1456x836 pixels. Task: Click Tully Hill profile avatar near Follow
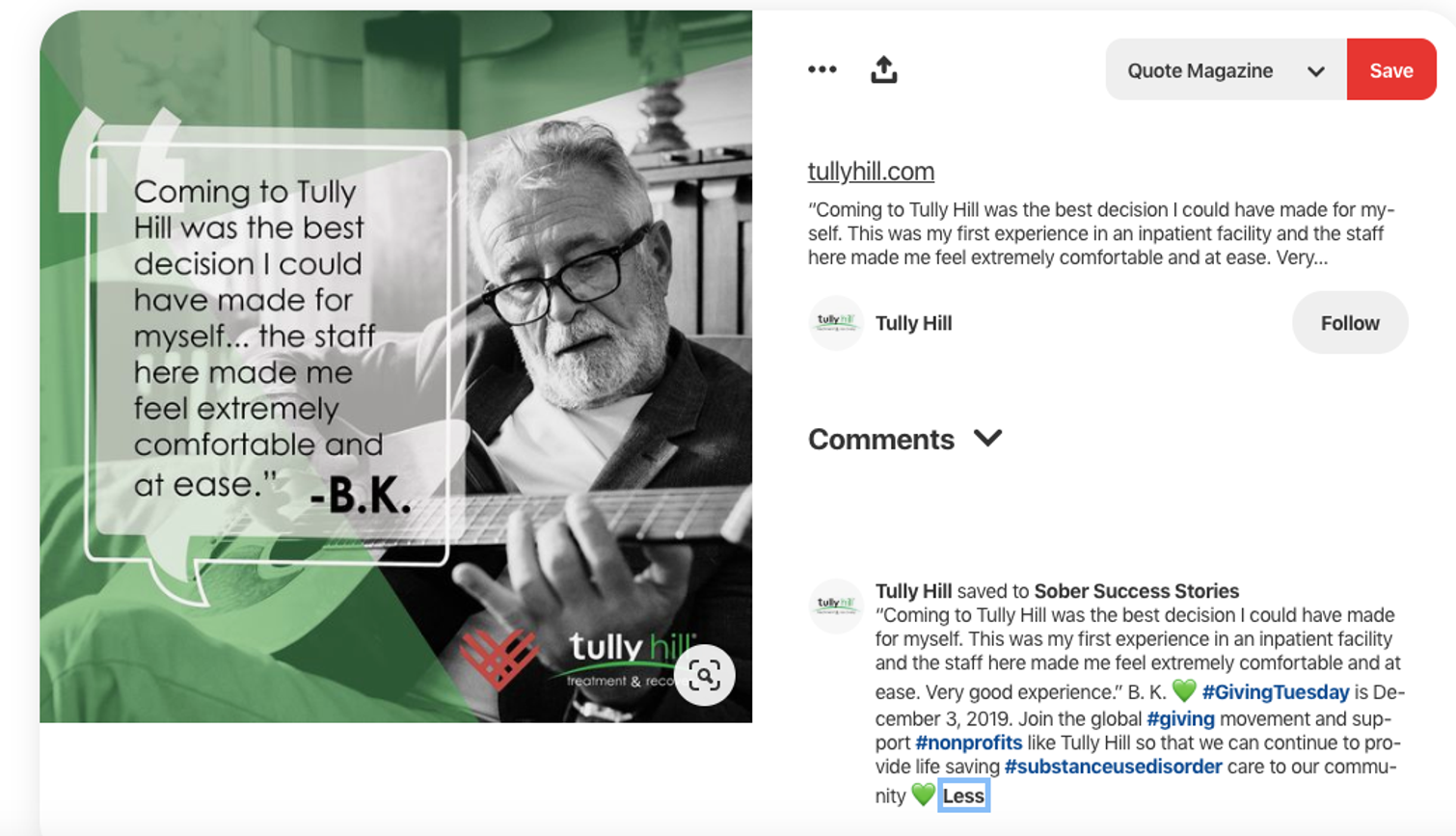point(835,323)
